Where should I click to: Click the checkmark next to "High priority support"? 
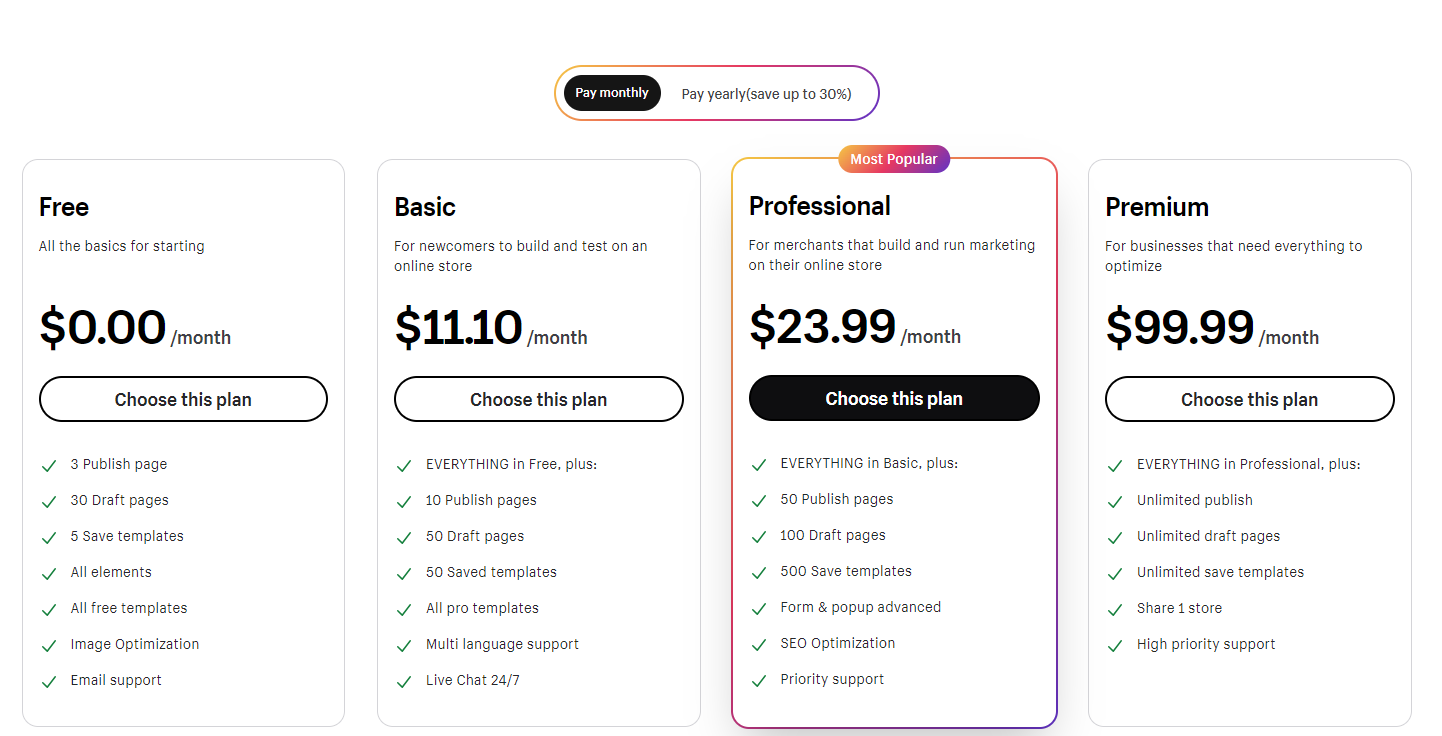(1115, 644)
